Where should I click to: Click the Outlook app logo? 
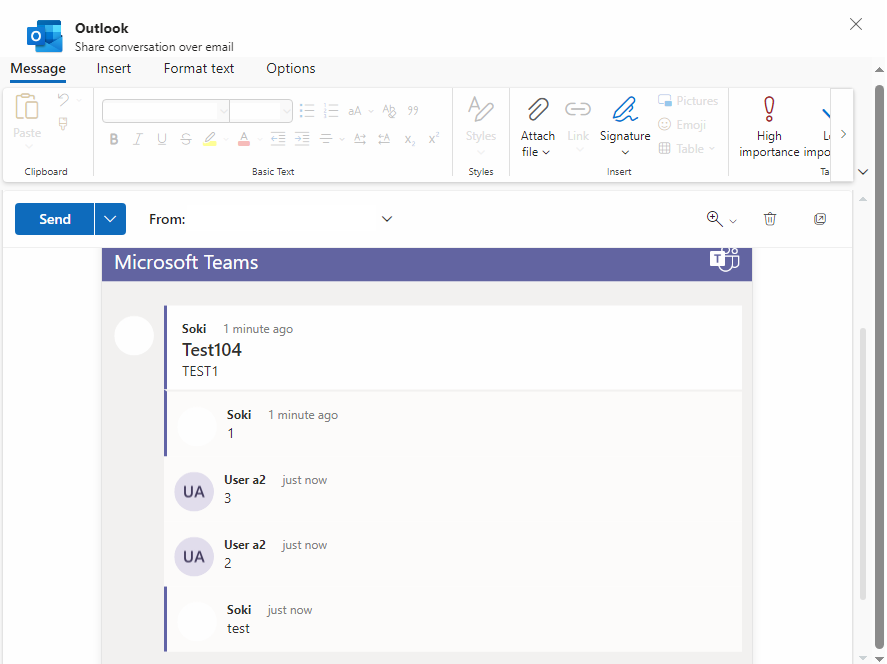45,36
